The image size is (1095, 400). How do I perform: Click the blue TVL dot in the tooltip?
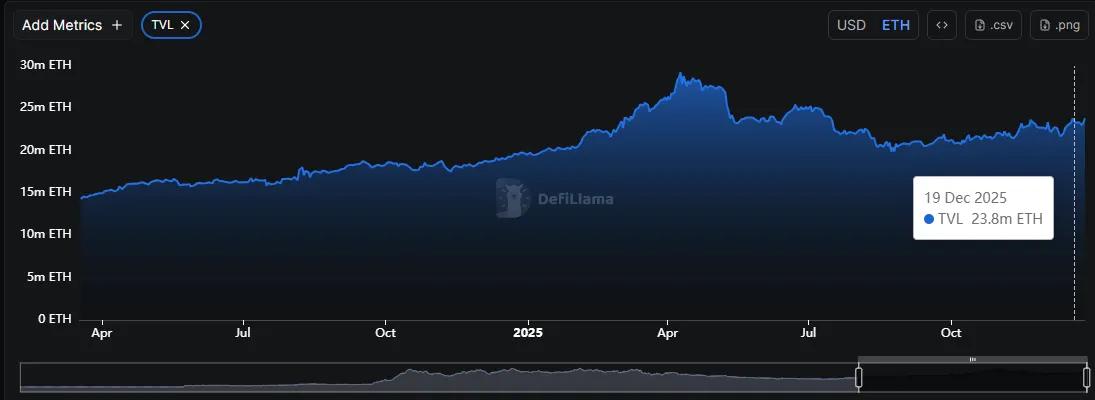pyautogui.click(x=930, y=219)
